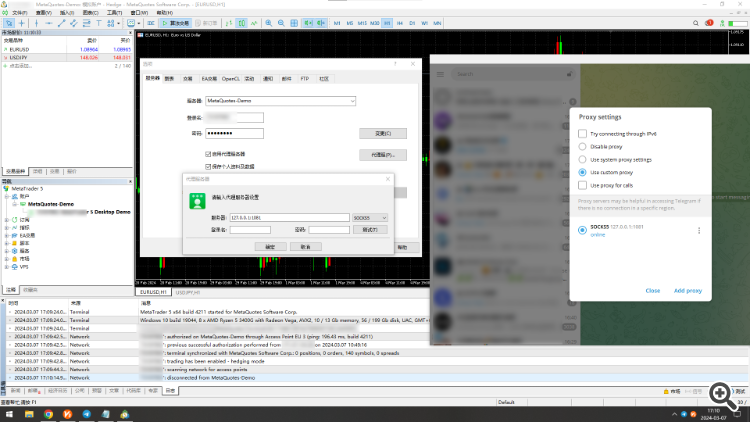Click the proxy login name field
The image size is (750, 422).
(x=250, y=230)
